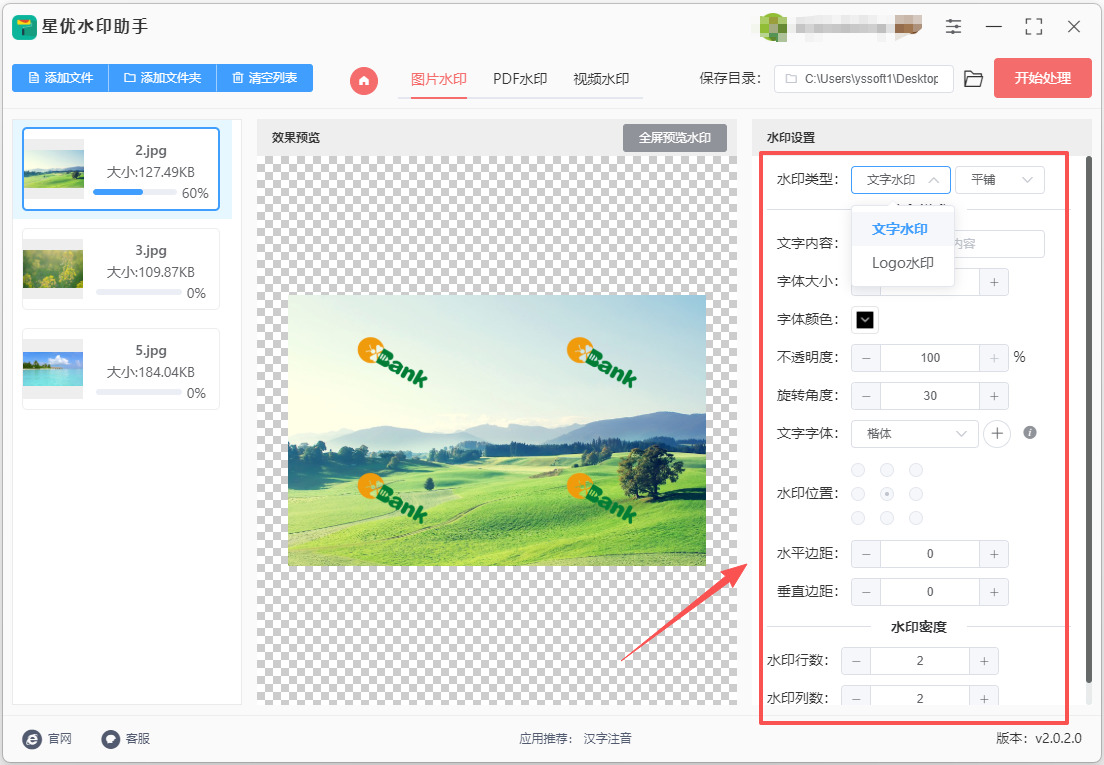
Task: Decrease watermark rows with minus button
Action: [x=856, y=661]
